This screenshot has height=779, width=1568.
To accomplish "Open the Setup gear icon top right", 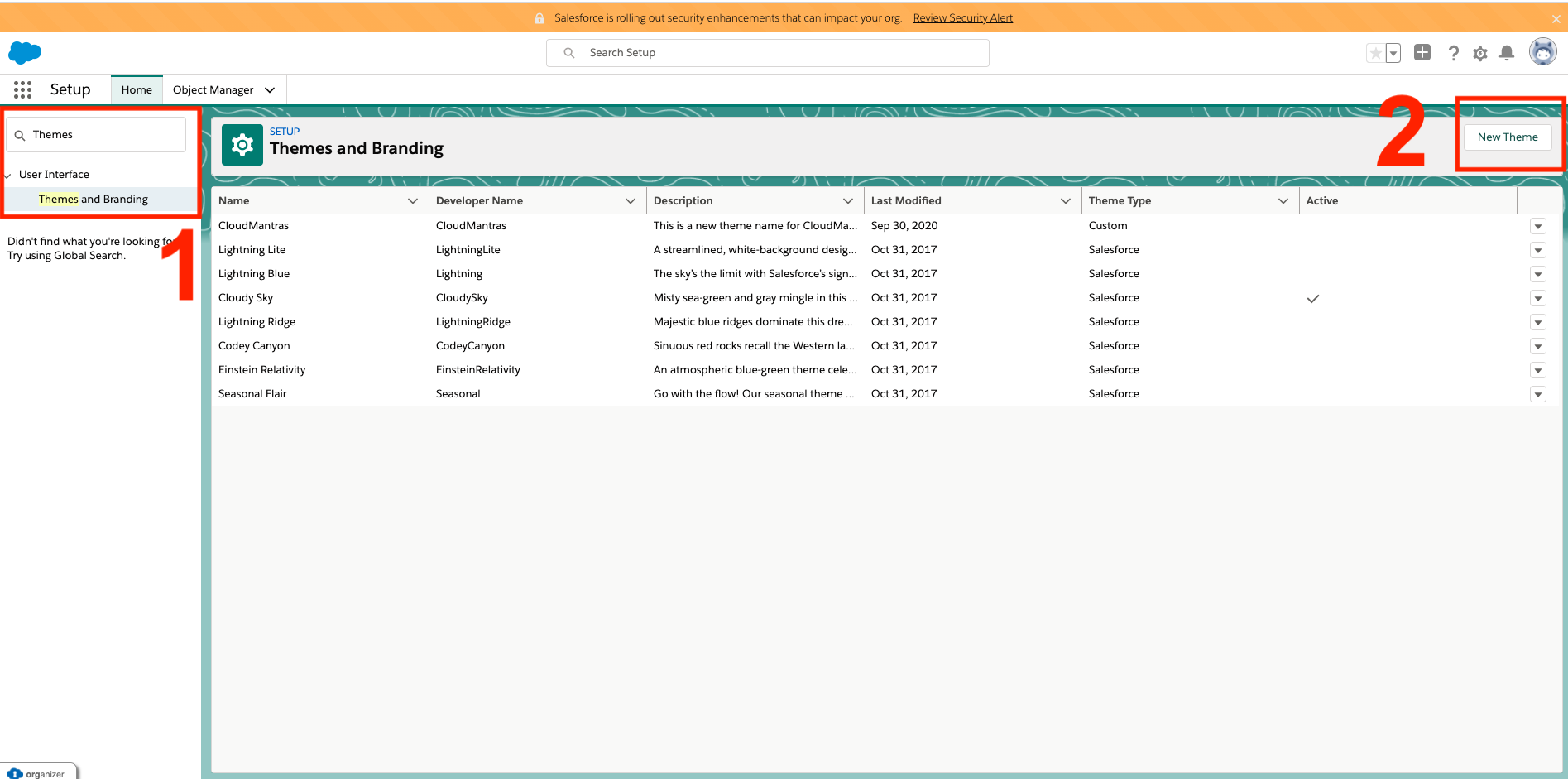I will pos(1480,52).
